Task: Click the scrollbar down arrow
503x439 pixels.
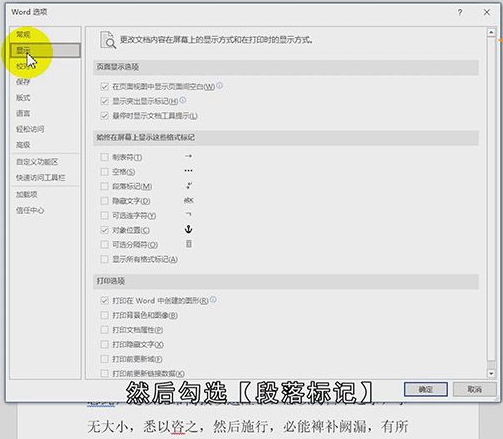Action: (491, 374)
